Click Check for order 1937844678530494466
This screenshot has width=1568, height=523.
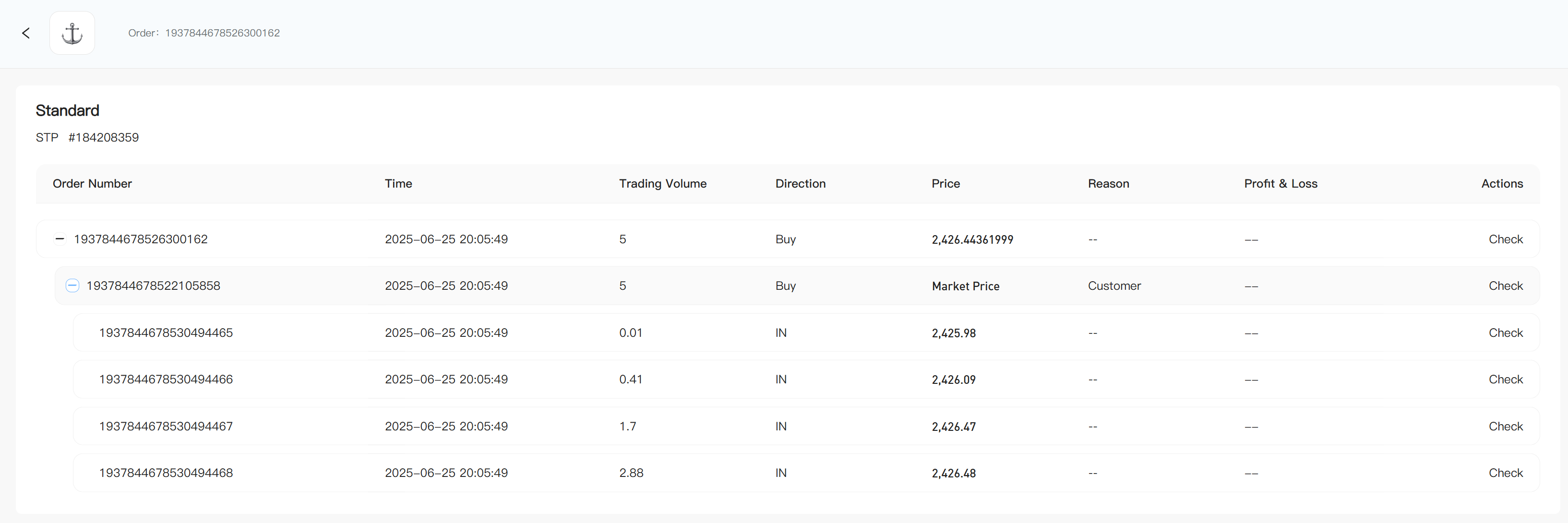(1505, 380)
